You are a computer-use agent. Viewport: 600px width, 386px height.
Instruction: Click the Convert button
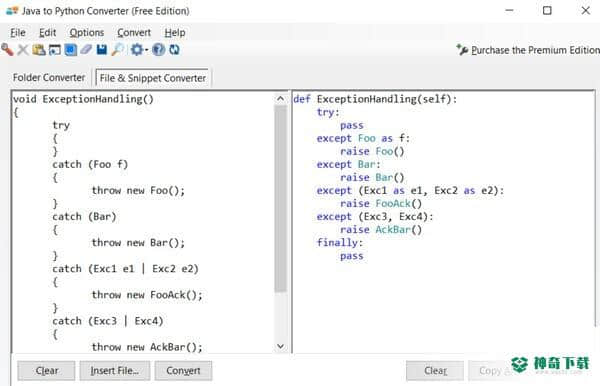pyautogui.click(x=183, y=371)
